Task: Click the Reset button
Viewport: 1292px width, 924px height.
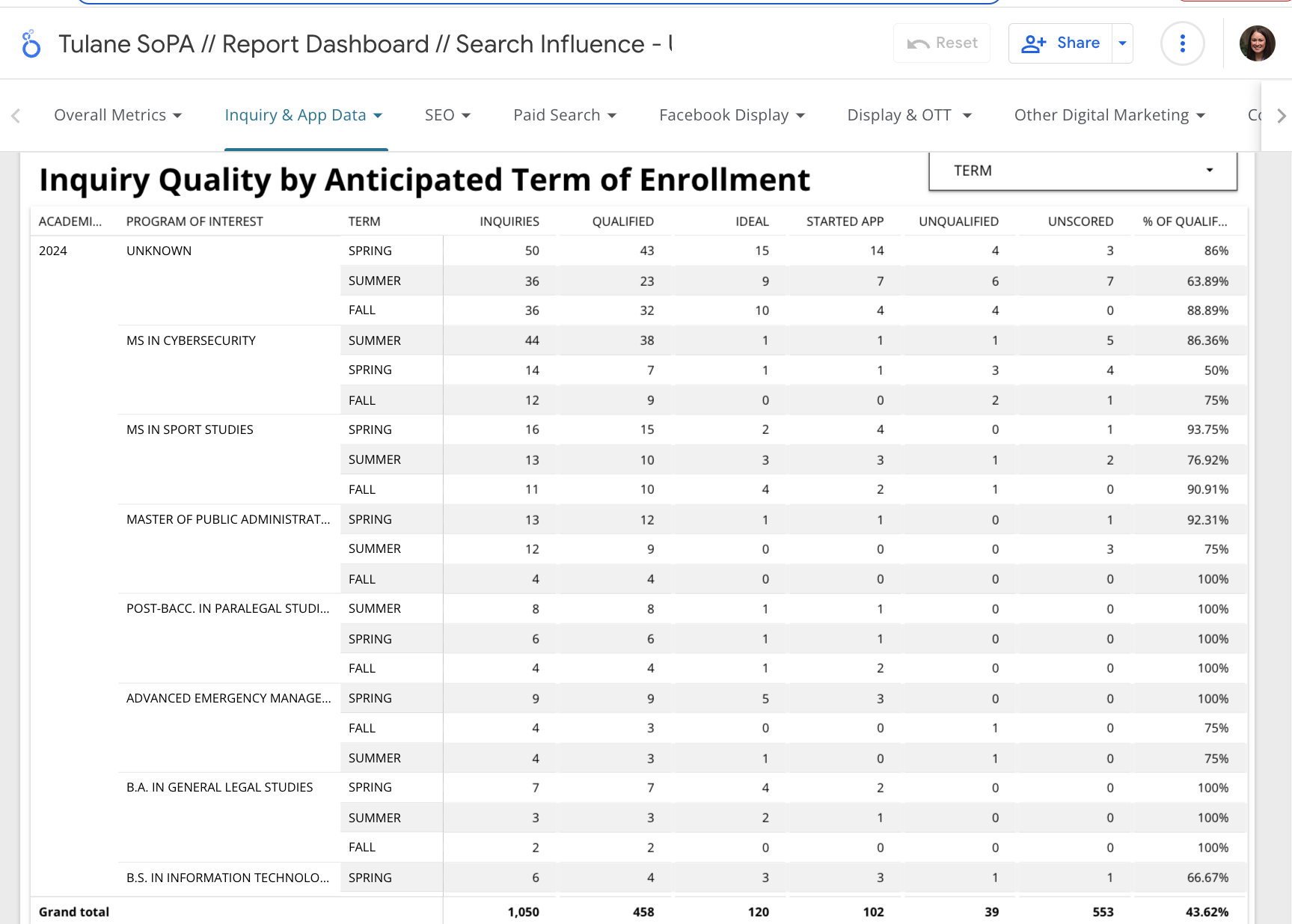Action: tap(942, 43)
